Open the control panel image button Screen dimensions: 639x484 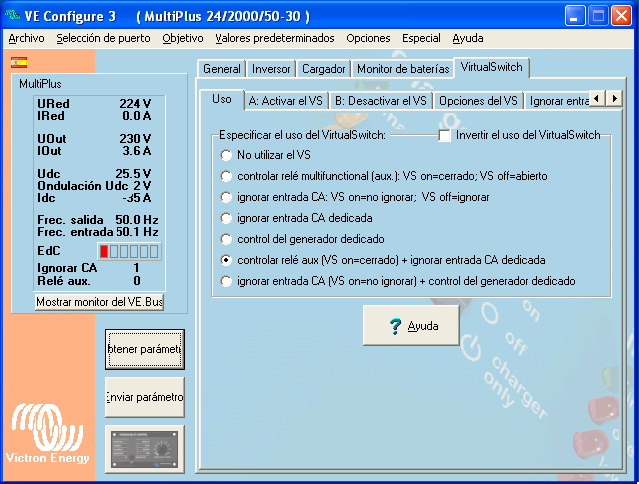(x=145, y=449)
